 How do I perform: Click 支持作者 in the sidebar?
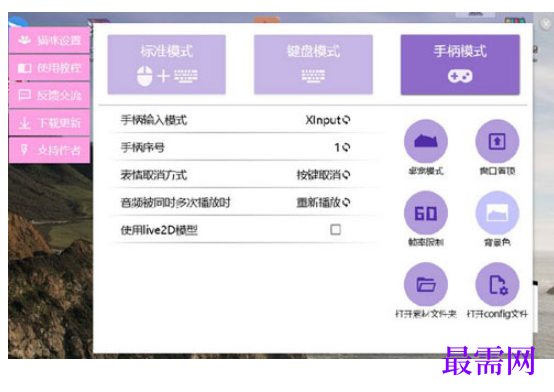point(49,150)
